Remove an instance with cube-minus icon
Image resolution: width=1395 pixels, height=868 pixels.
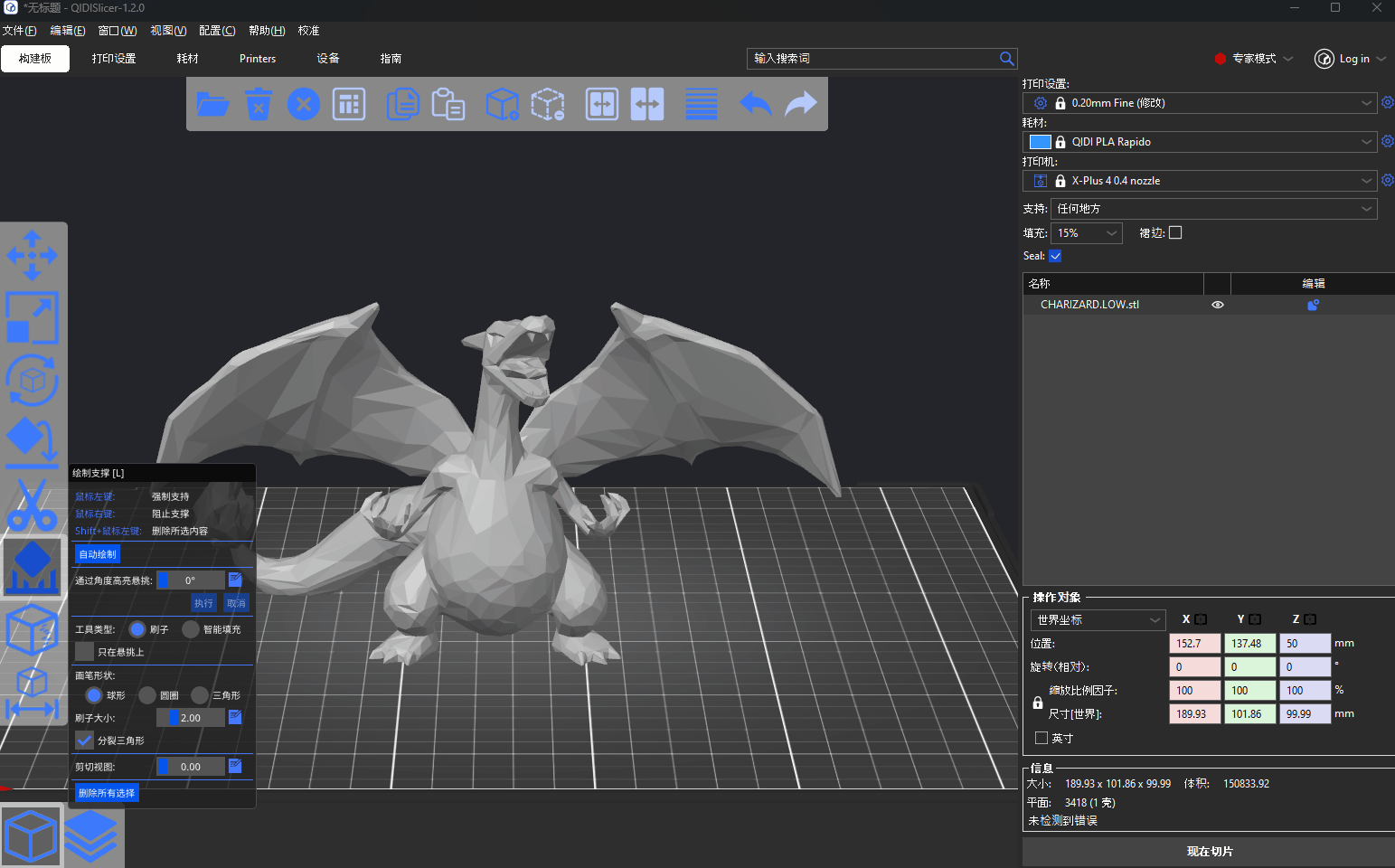(x=548, y=104)
